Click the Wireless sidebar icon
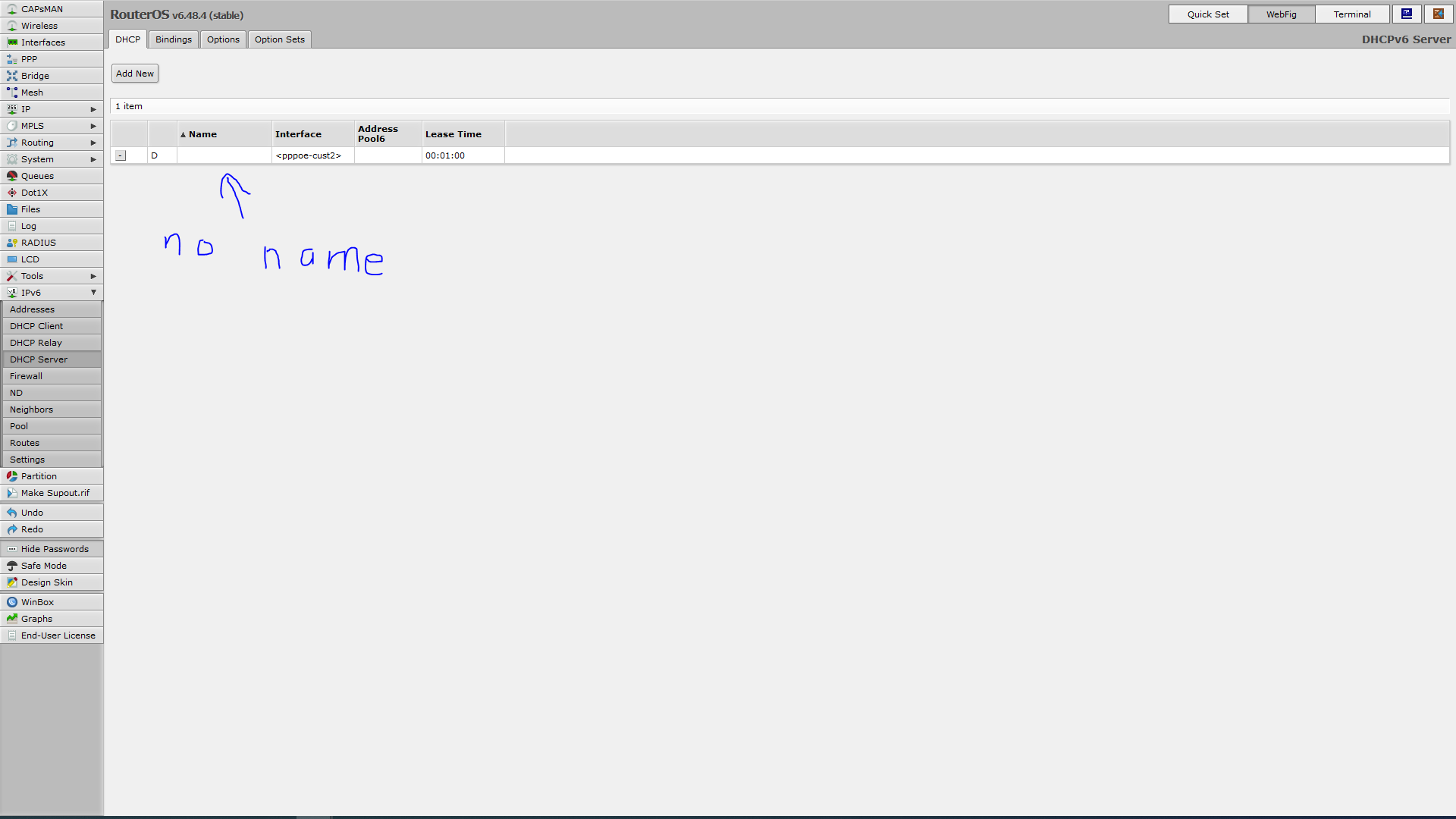Screen dimensions: 1456x819 click(12, 26)
